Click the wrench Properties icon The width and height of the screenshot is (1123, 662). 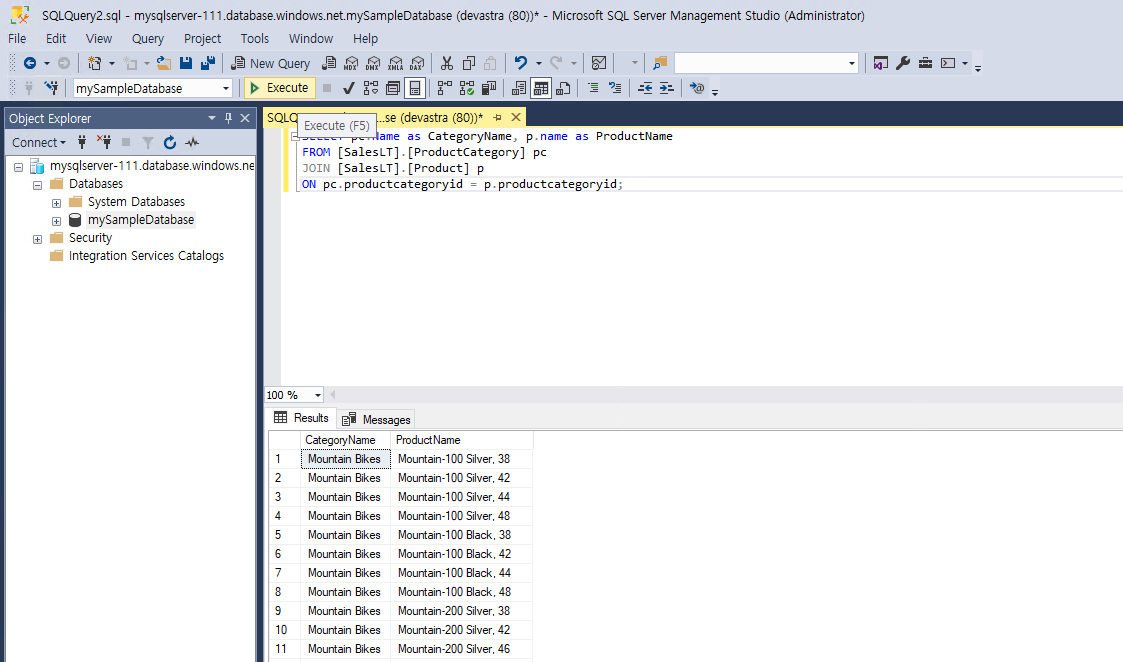[x=903, y=63]
